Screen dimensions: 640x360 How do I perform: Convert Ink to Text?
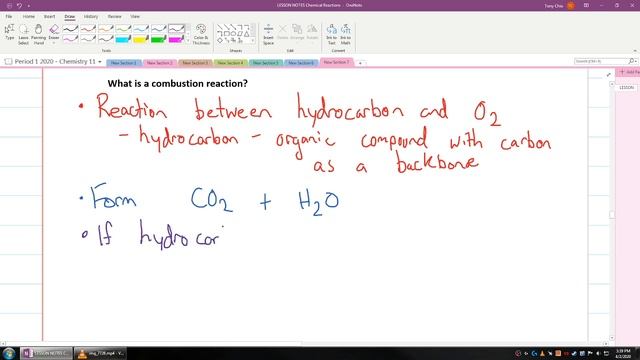pyautogui.click(x=331, y=34)
